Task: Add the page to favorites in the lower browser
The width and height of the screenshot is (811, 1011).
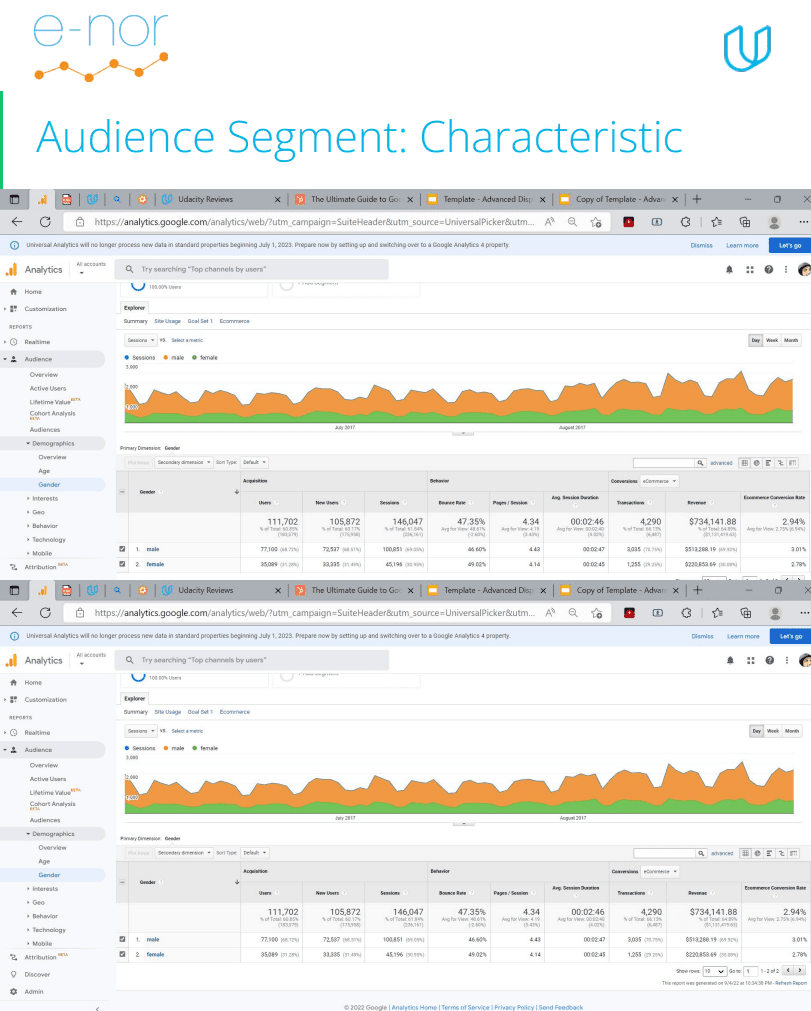Action: click(596, 613)
